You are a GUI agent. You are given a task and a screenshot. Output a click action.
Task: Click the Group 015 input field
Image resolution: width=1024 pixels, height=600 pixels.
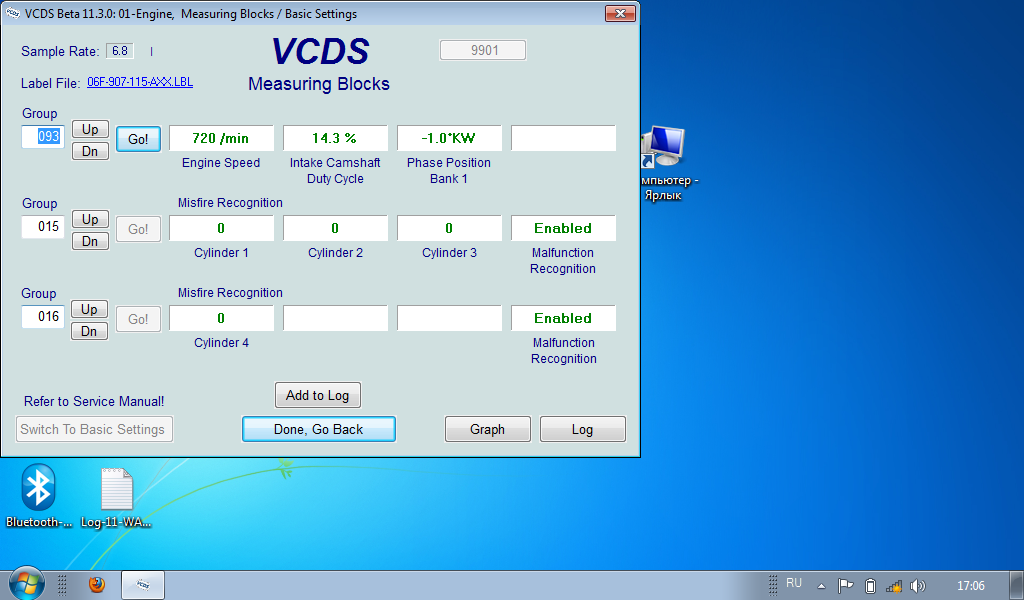pos(43,227)
